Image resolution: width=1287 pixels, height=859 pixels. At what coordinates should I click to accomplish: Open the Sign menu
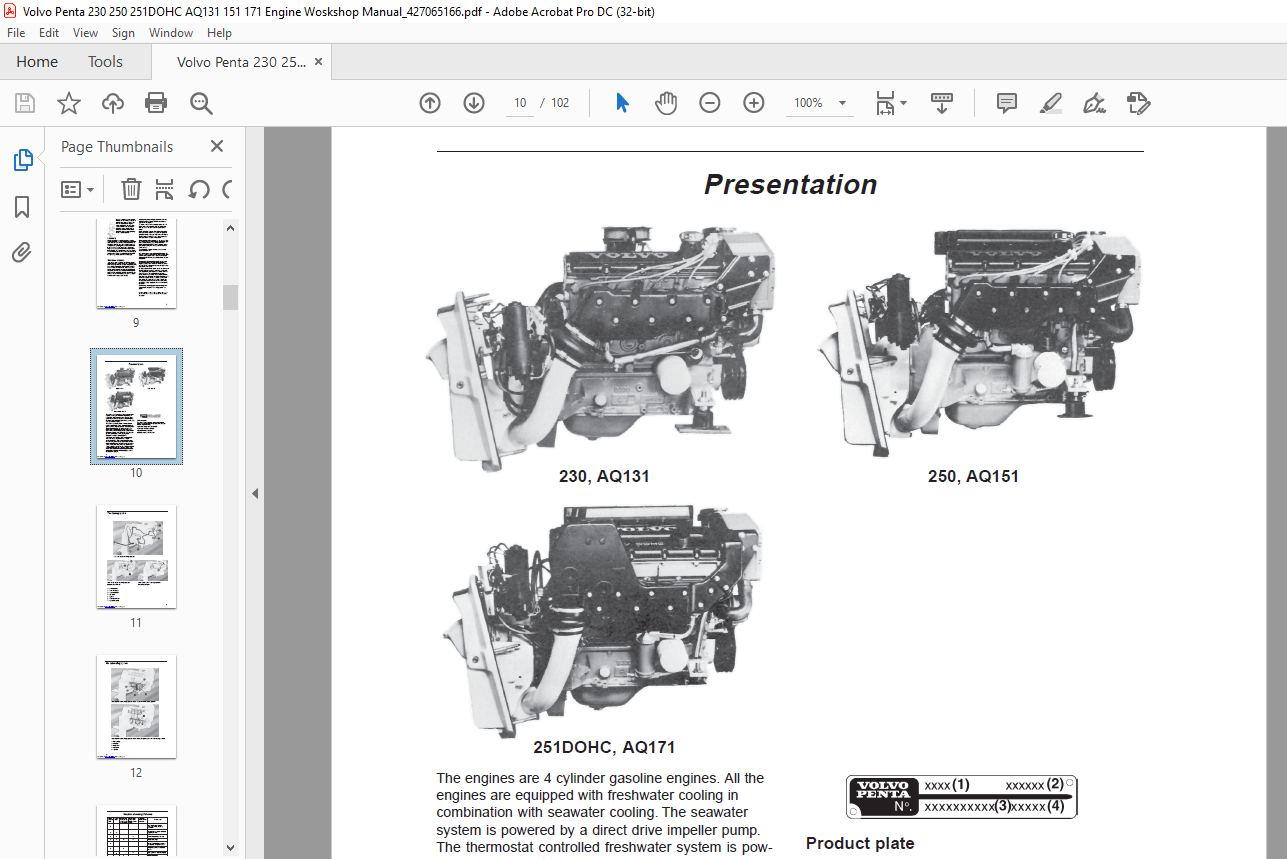(x=123, y=33)
